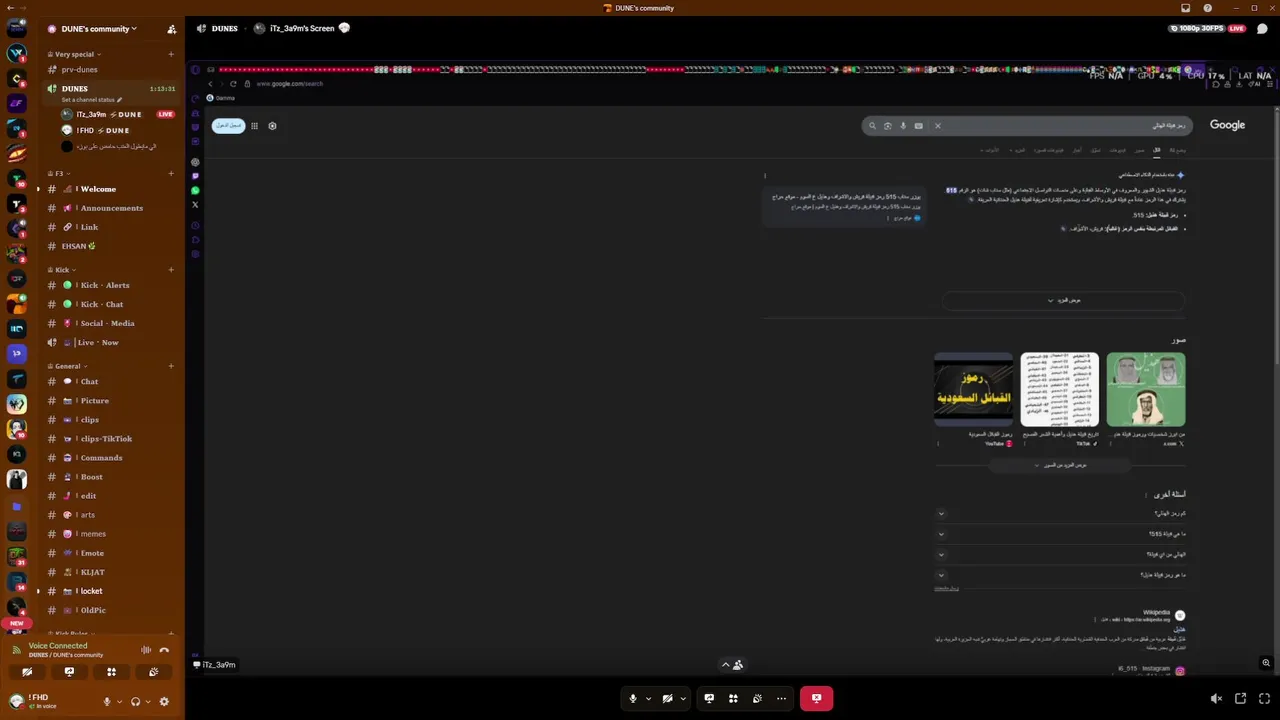The image size is (1280, 720).
Task: Deafen using headphones icon in user panel
Action: click(135, 701)
